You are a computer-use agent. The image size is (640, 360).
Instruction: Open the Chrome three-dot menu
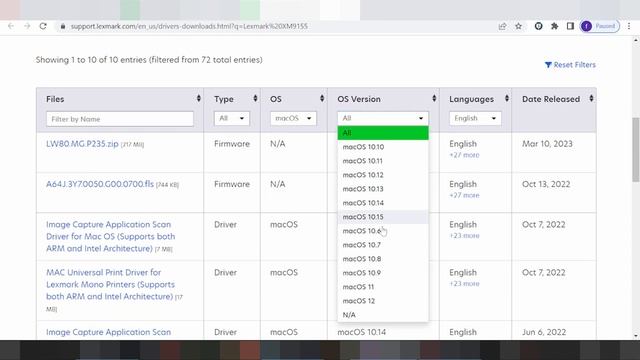[629, 26]
